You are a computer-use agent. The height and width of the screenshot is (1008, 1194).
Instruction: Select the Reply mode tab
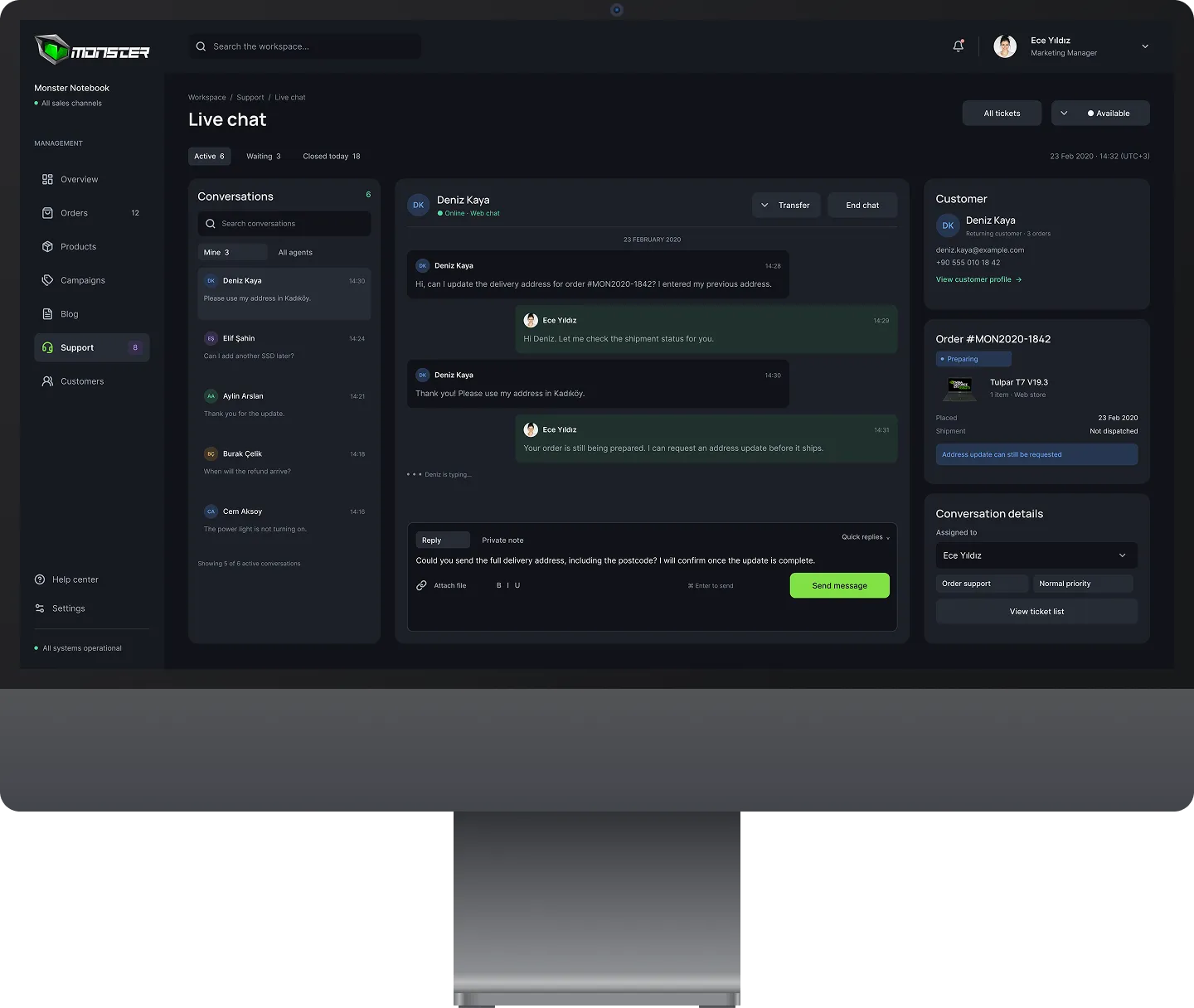click(443, 540)
